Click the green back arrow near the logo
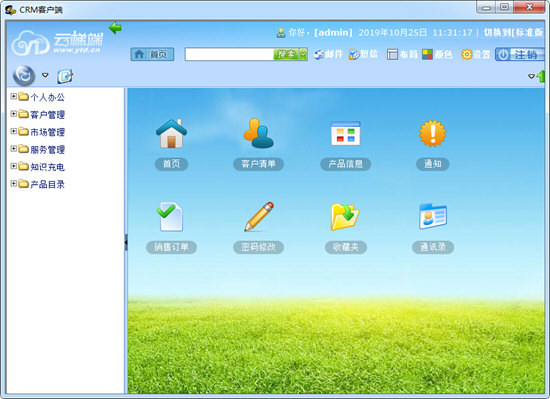This screenshot has width=550, height=399. tap(115, 28)
